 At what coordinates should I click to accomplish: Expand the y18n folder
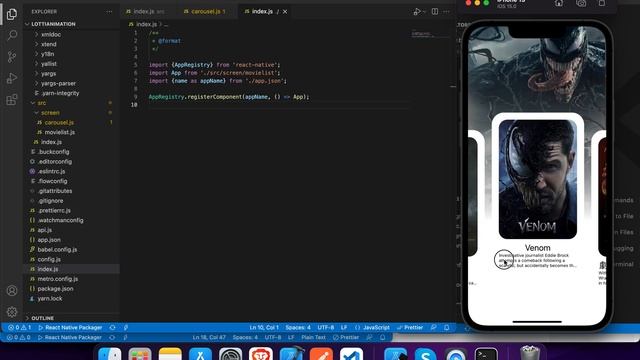(47, 54)
